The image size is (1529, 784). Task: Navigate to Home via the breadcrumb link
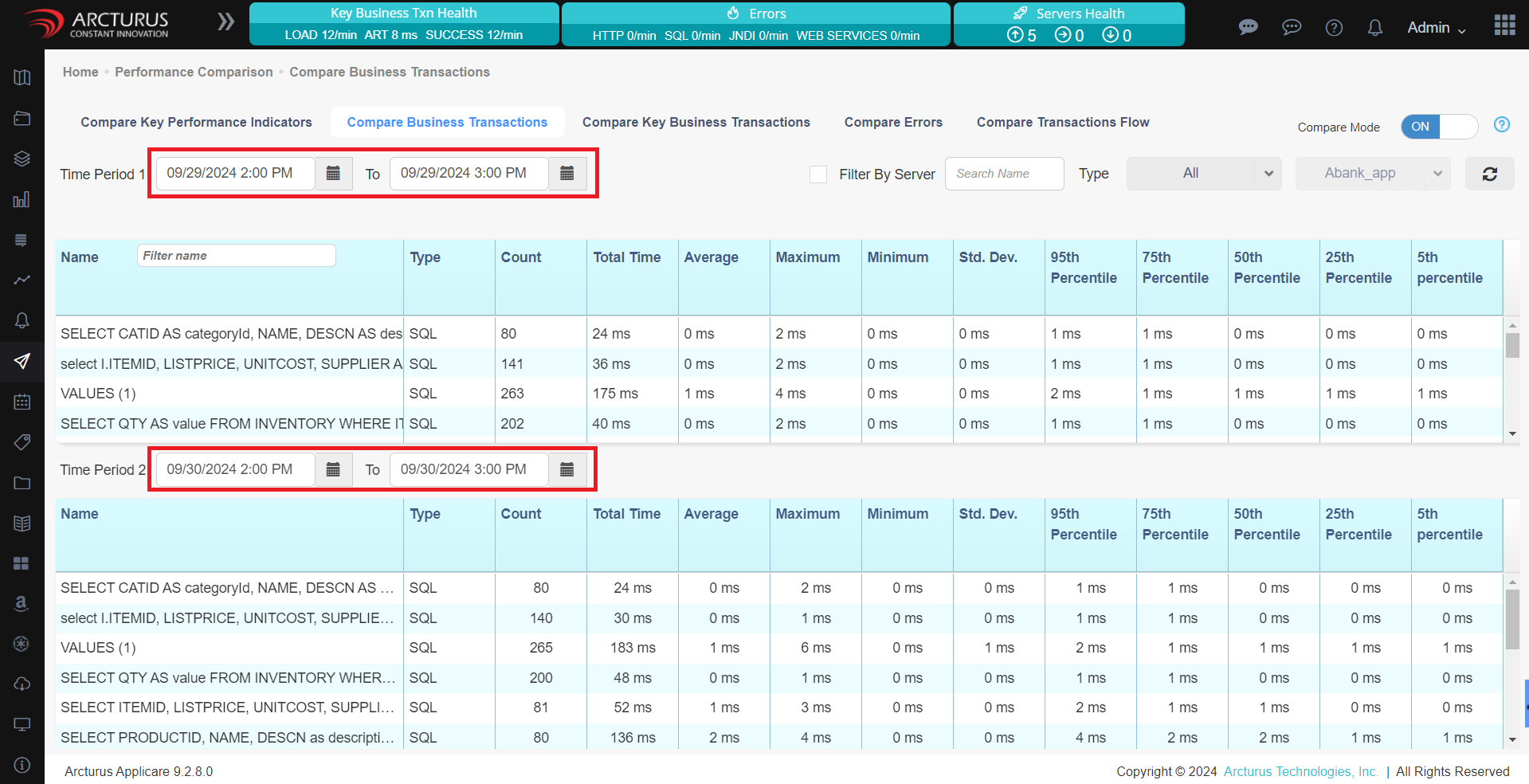(x=80, y=72)
